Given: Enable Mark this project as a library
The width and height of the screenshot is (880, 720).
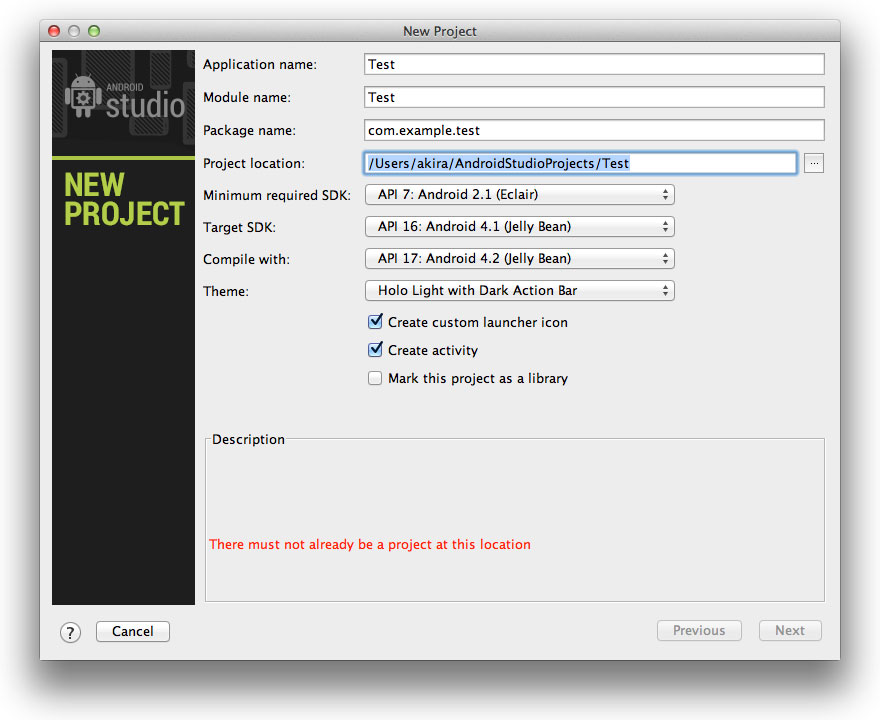Looking at the screenshot, I should (375, 378).
